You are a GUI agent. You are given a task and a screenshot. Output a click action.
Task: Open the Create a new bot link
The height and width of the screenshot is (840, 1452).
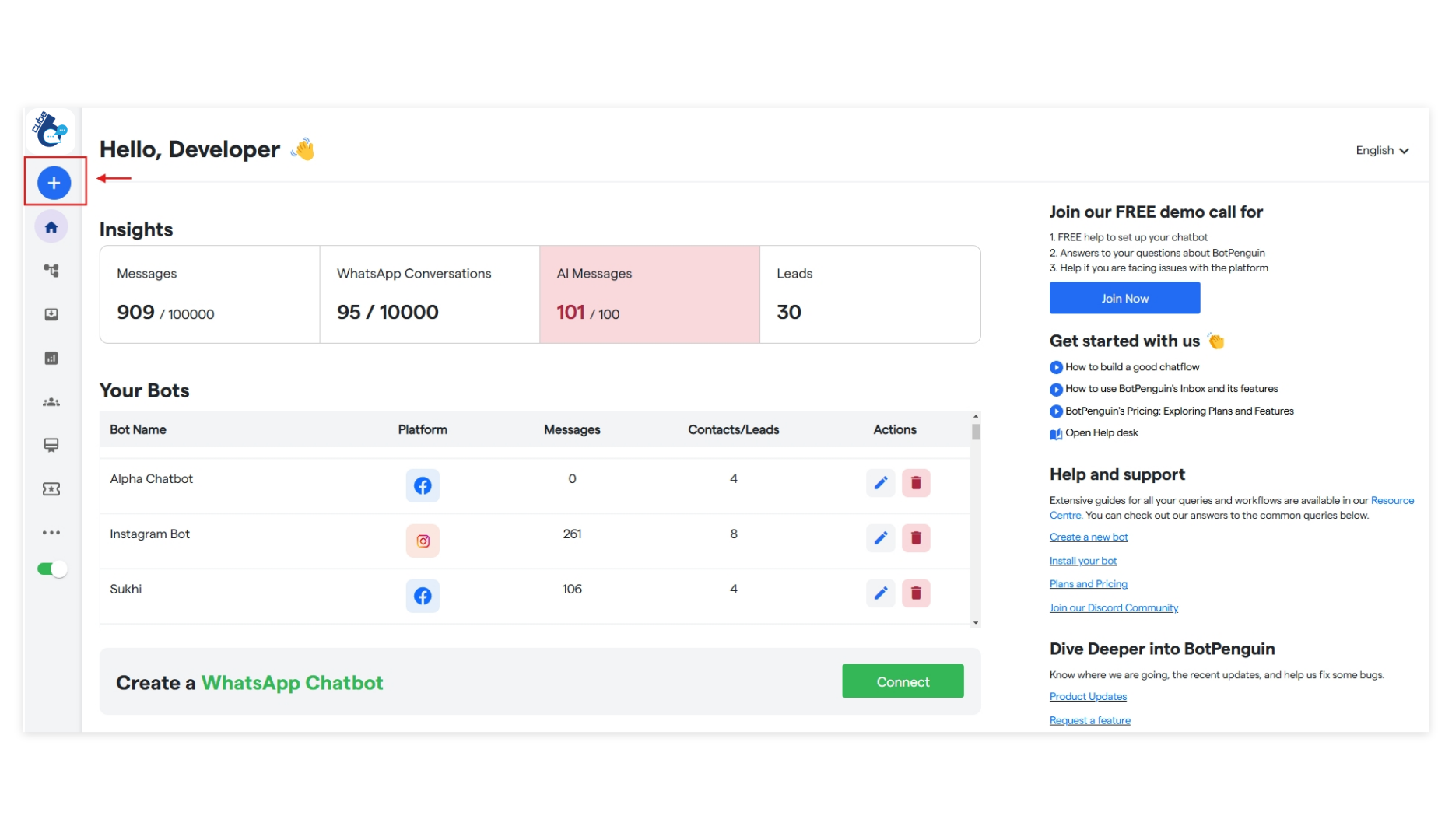pos(1088,537)
